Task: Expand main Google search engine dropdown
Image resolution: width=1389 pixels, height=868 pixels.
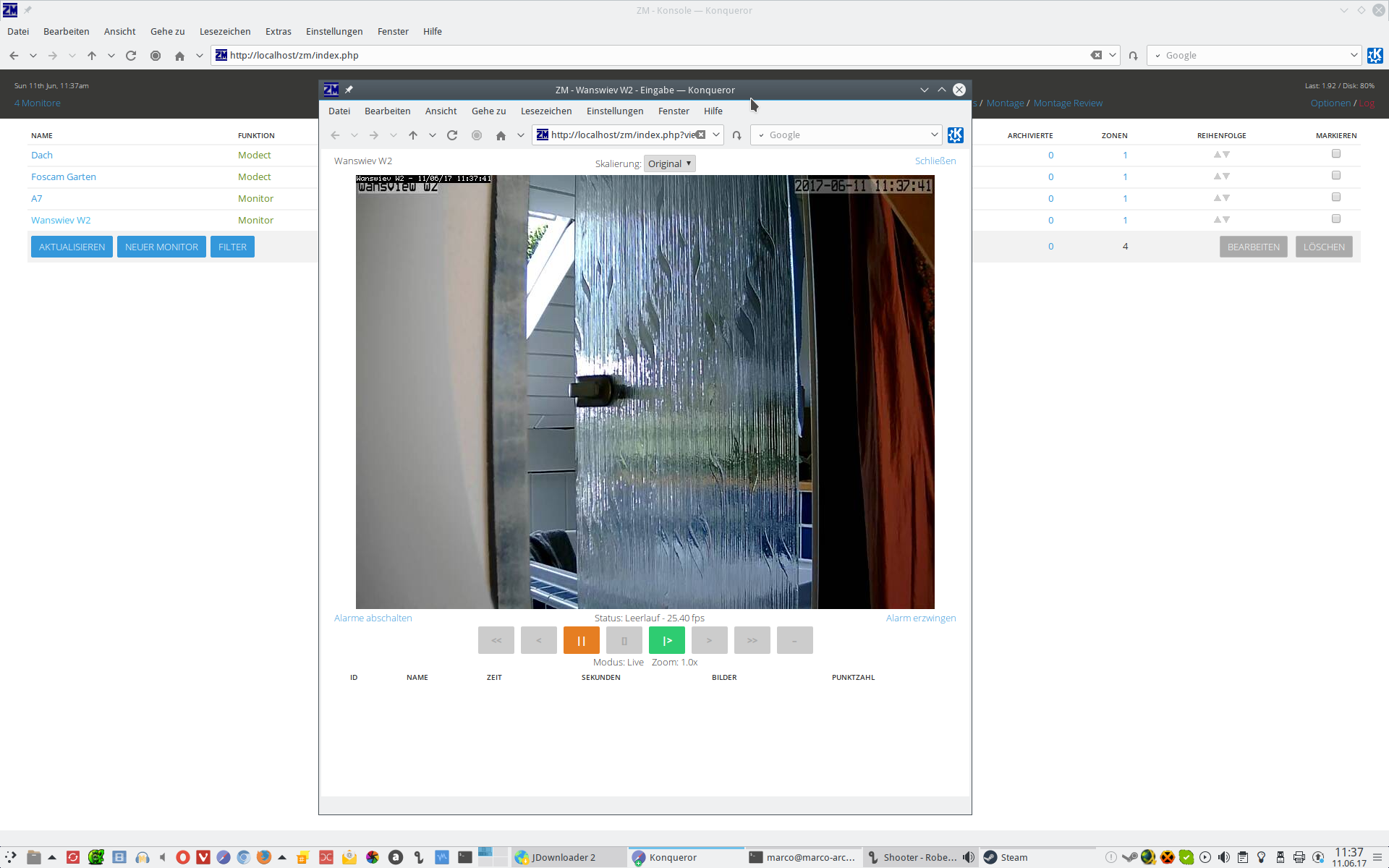Action: (x=1354, y=55)
